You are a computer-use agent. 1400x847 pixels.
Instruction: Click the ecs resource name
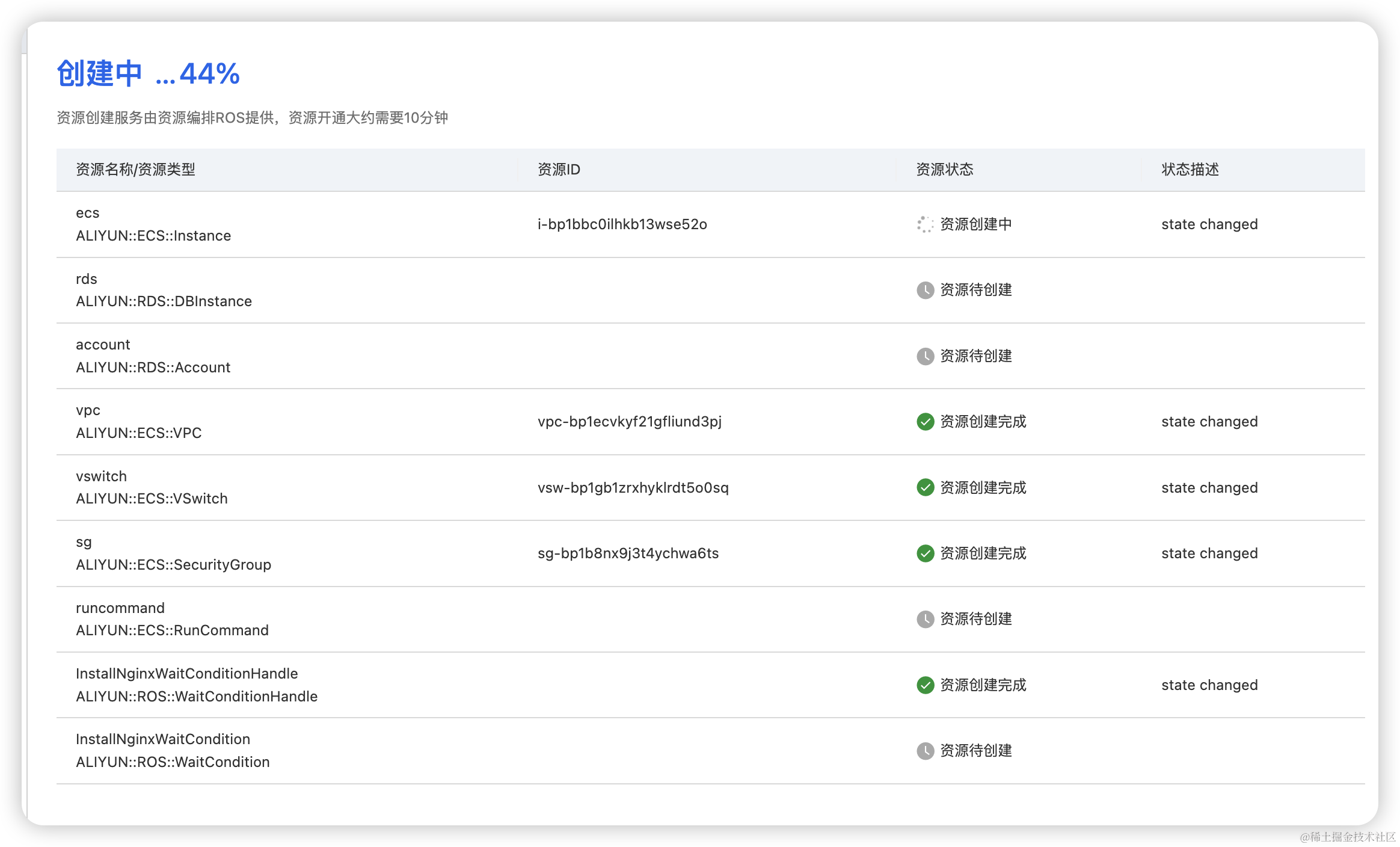point(88,213)
